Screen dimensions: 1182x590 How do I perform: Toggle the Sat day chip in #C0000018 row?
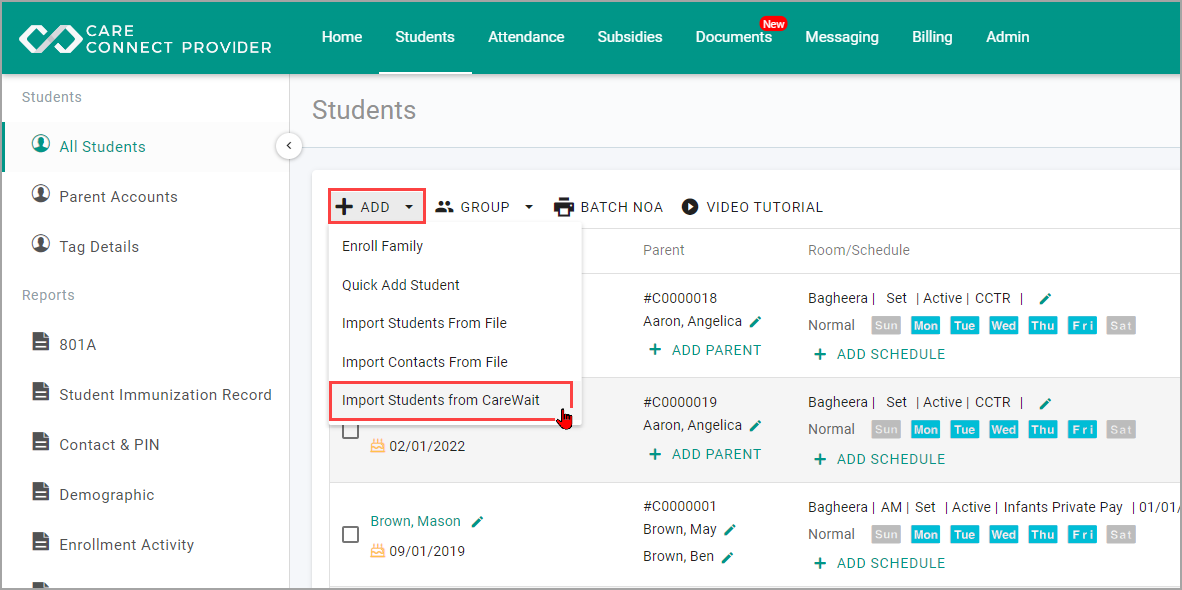coord(1121,326)
